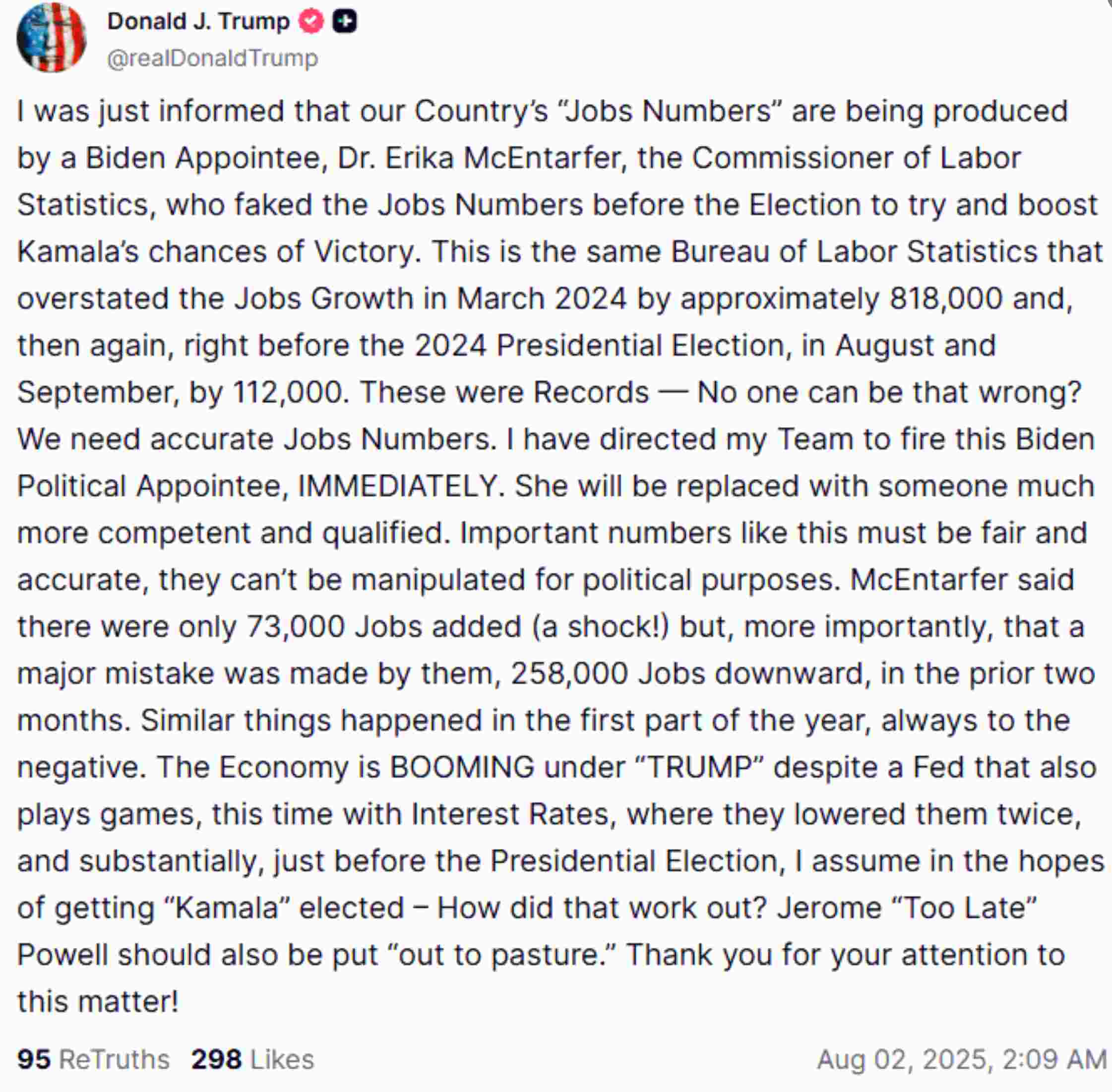Click the red verified checkmark badge
Image resolution: width=1112 pixels, height=1092 pixels.
tap(311, 22)
